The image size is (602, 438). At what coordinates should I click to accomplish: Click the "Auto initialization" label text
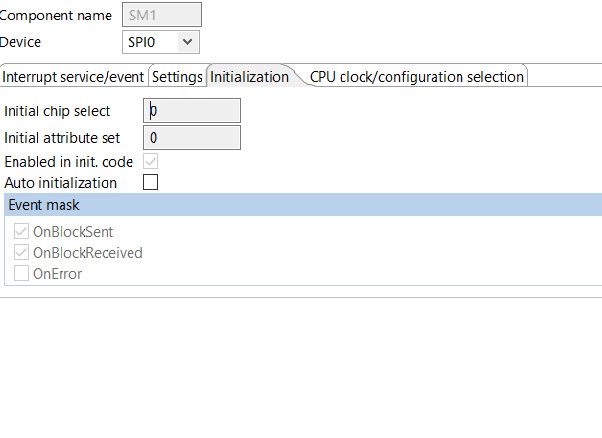[60, 183]
